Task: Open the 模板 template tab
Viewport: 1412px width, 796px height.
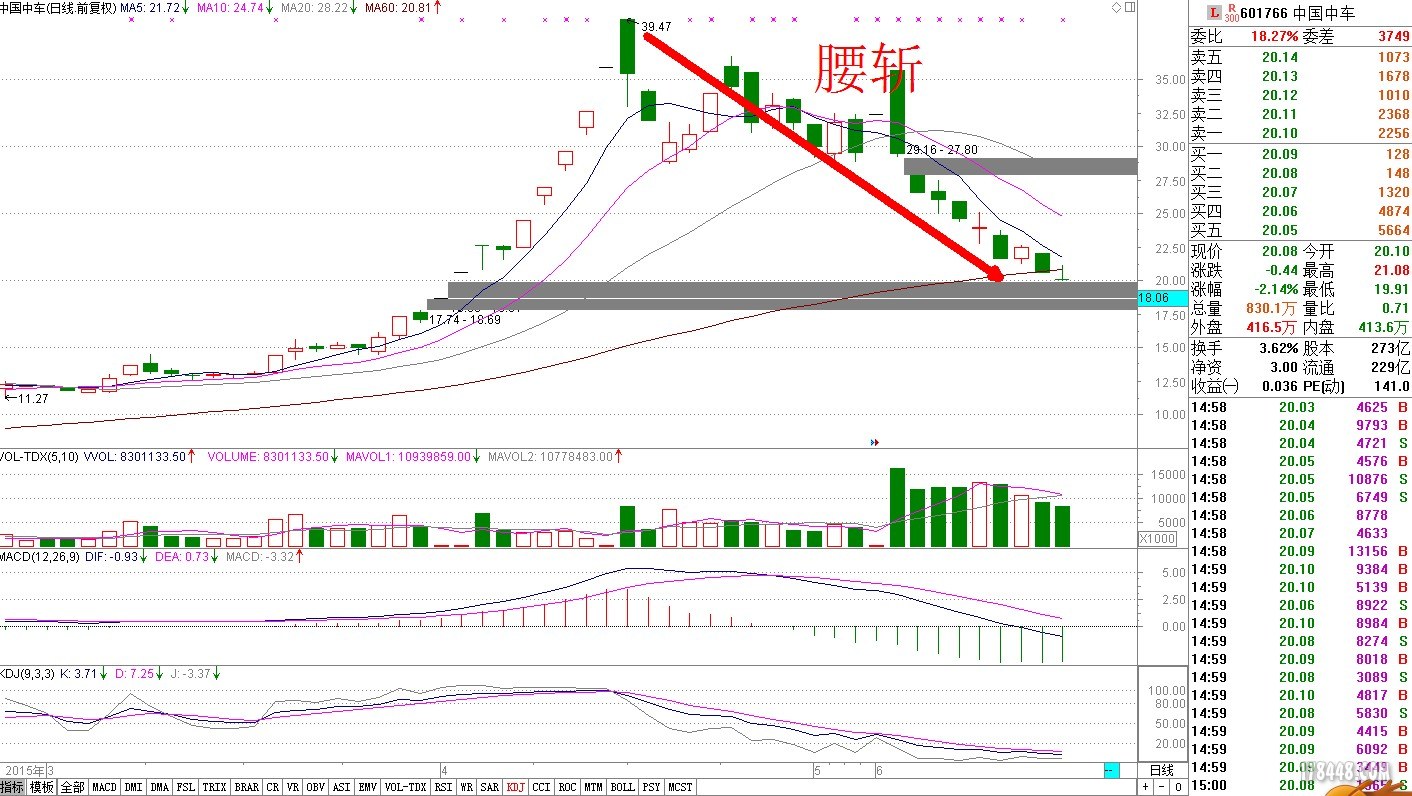Action: click(42, 787)
